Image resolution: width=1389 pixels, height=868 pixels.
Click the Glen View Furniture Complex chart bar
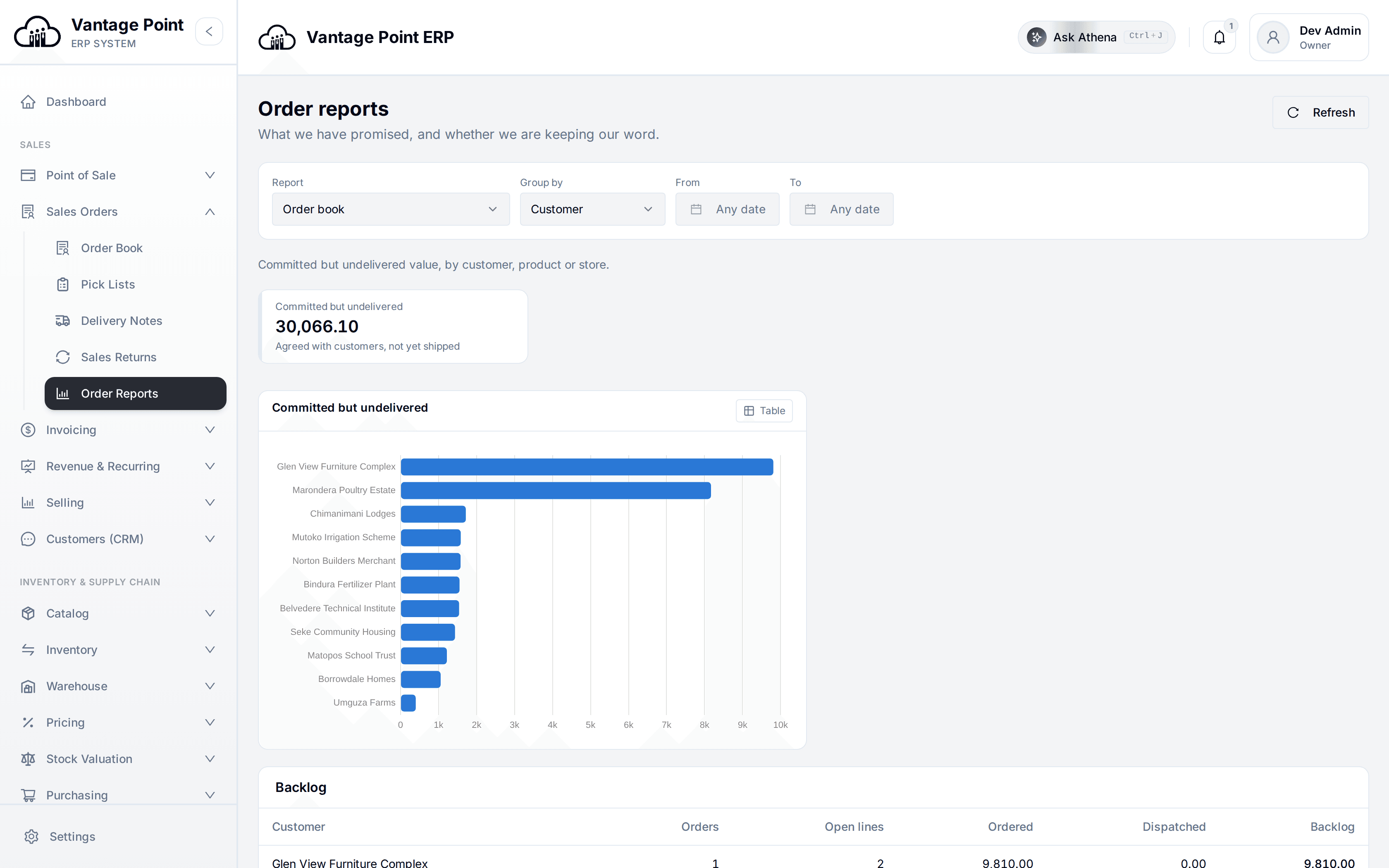point(587,467)
